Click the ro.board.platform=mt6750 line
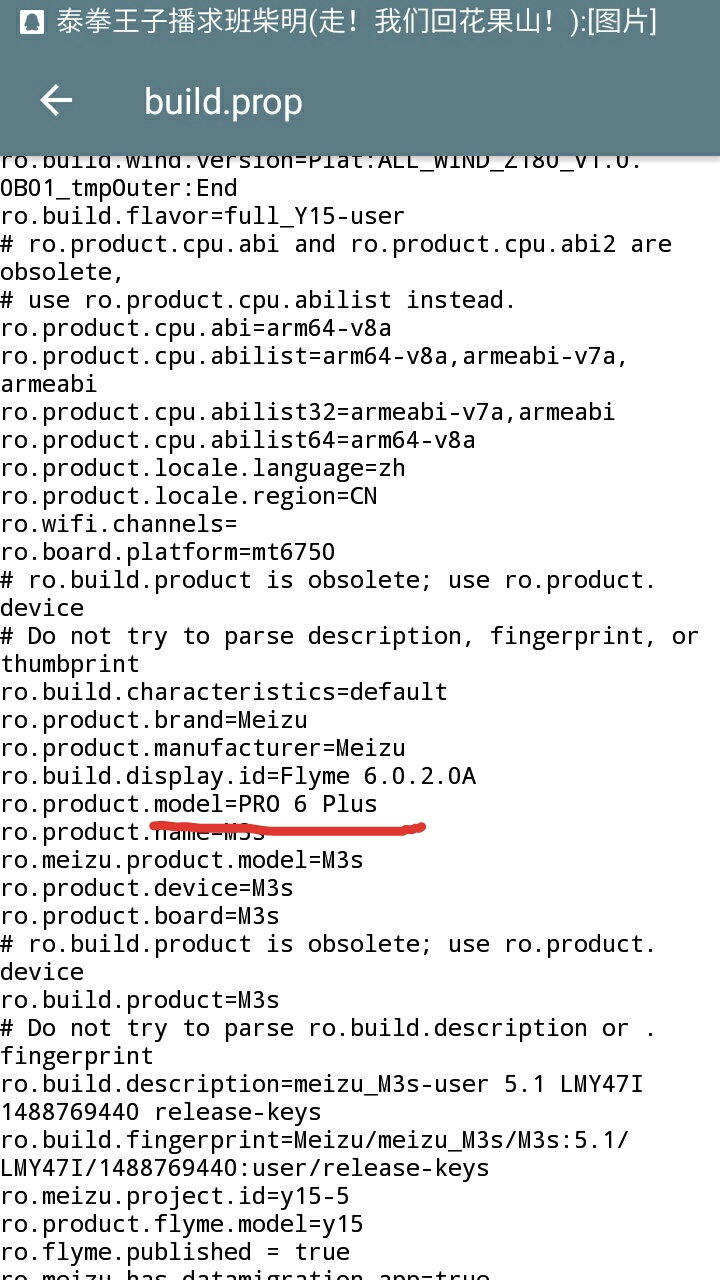This screenshot has height=1280, width=720. click(168, 552)
